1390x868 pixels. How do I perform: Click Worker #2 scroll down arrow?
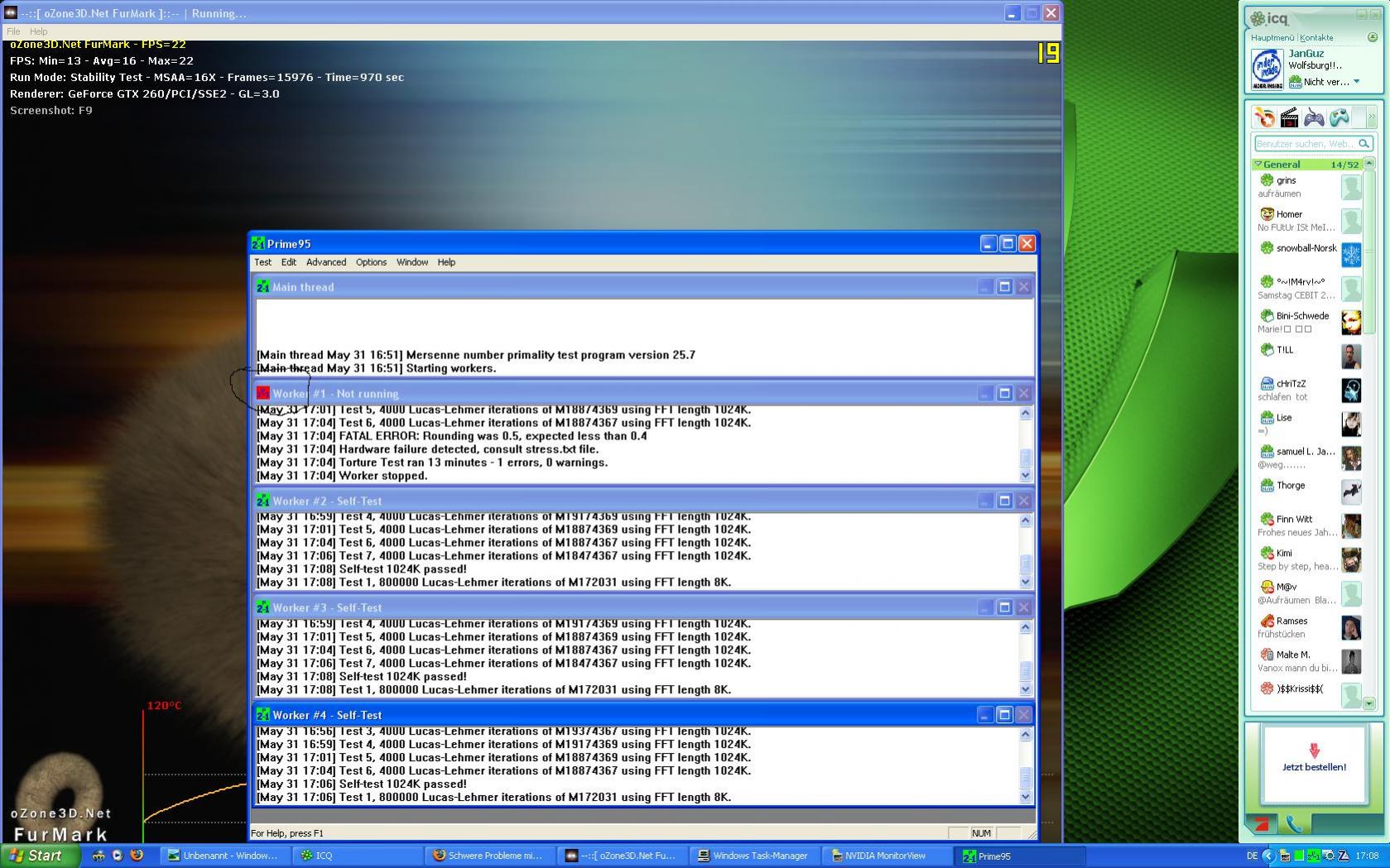tap(1026, 582)
